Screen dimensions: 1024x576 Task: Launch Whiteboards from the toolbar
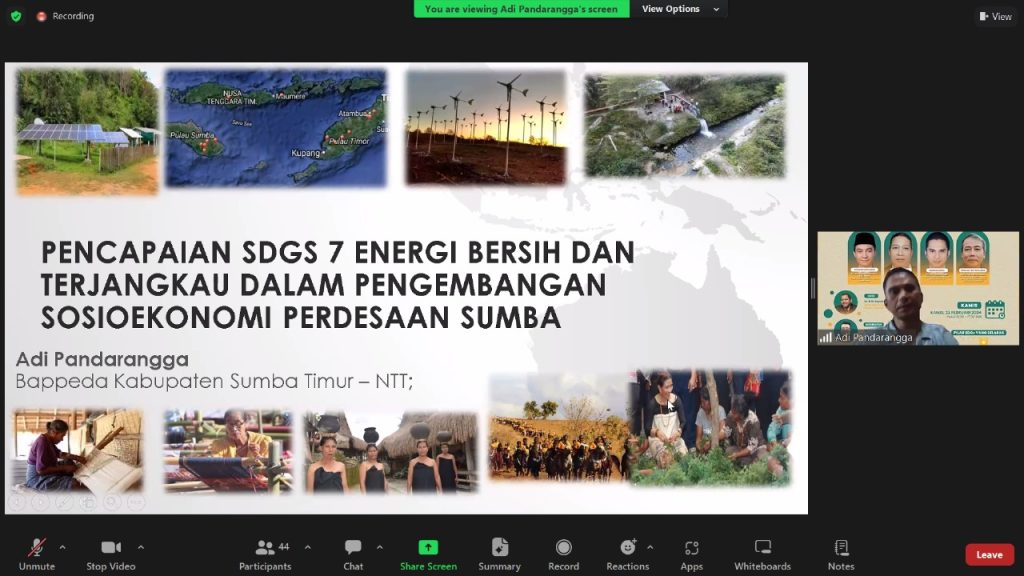[763, 553]
